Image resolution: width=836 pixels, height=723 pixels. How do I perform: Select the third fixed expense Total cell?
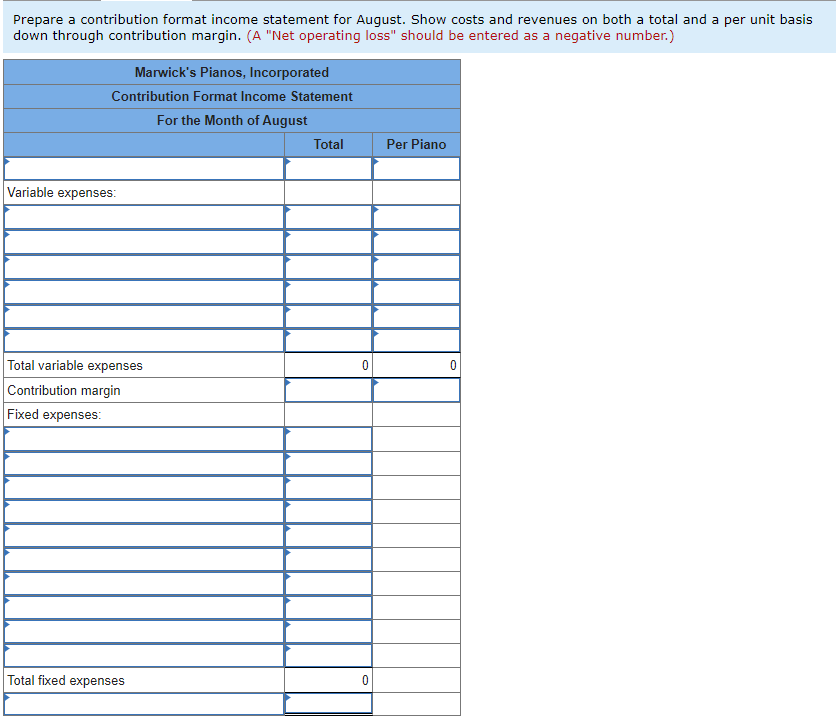tap(328, 487)
